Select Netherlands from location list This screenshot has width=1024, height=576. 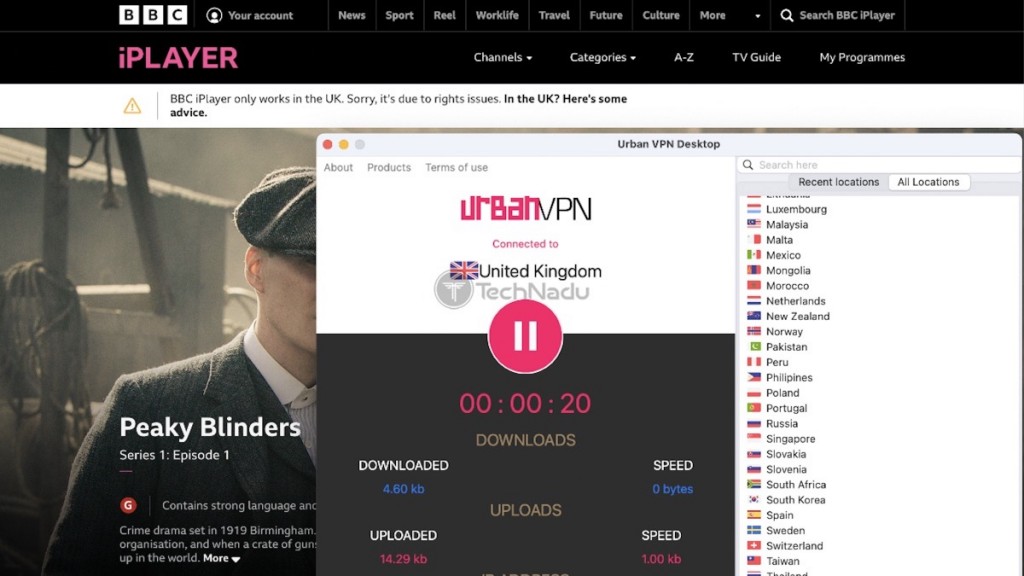795,301
